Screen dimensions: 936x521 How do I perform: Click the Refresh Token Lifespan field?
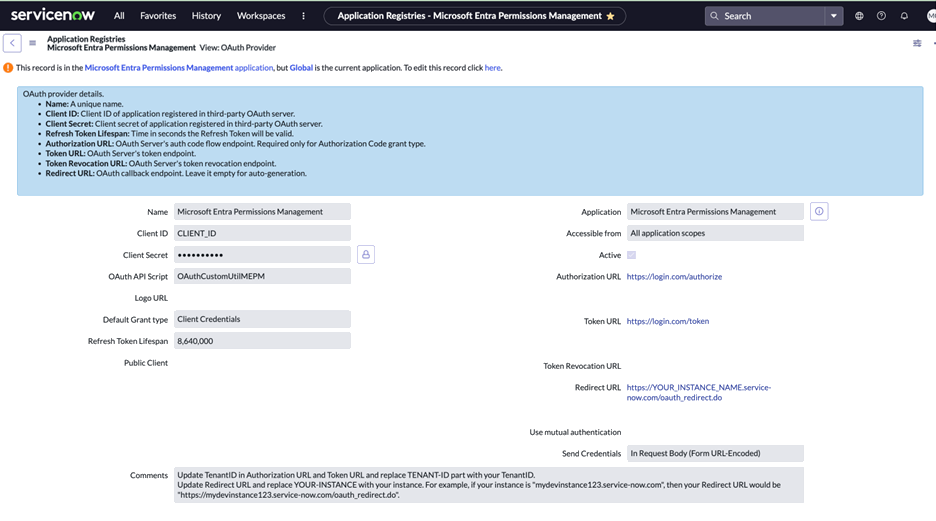click(x=262, y=341)
